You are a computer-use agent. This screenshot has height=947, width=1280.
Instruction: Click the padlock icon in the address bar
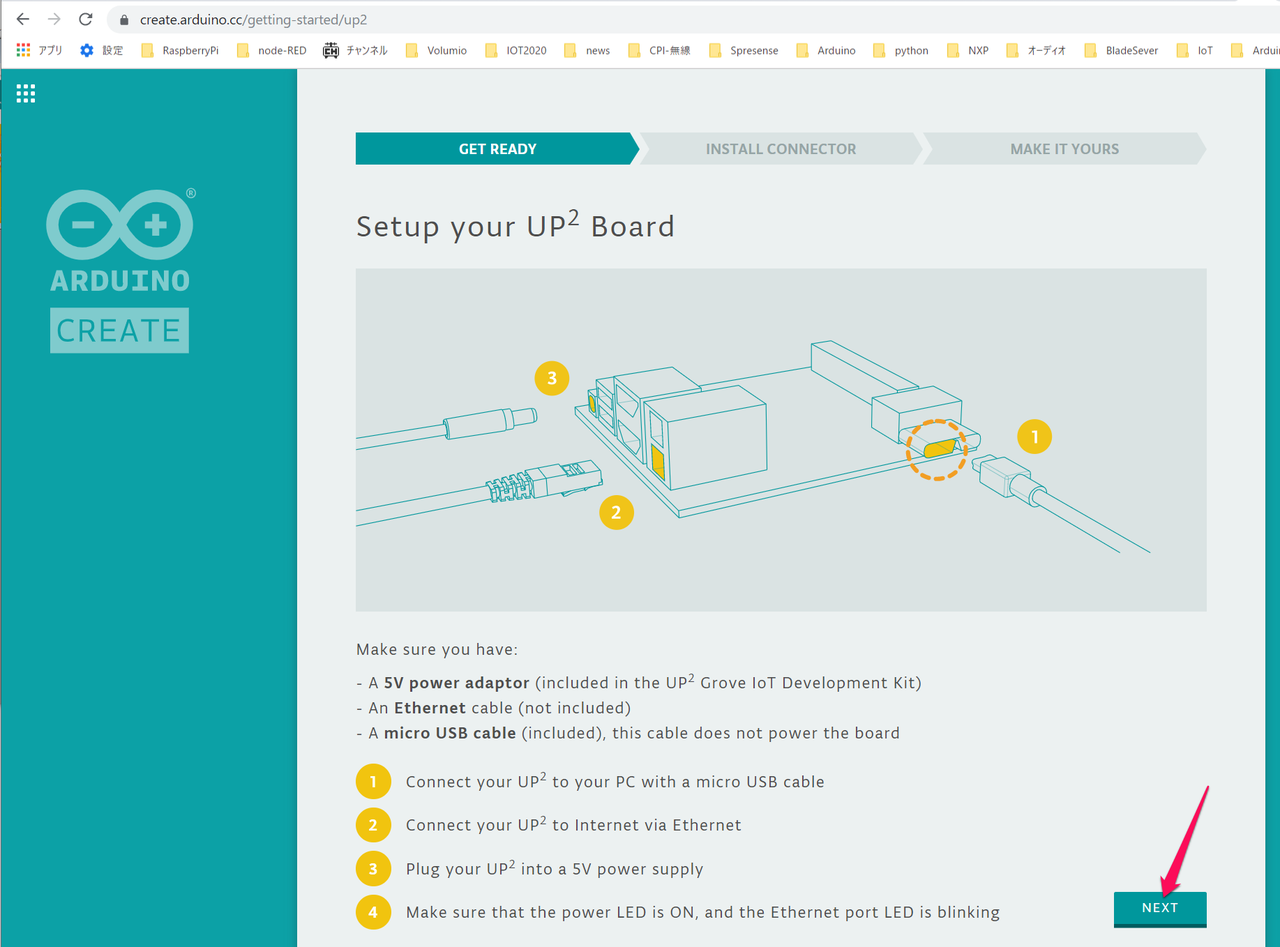(x=124, y=20)
